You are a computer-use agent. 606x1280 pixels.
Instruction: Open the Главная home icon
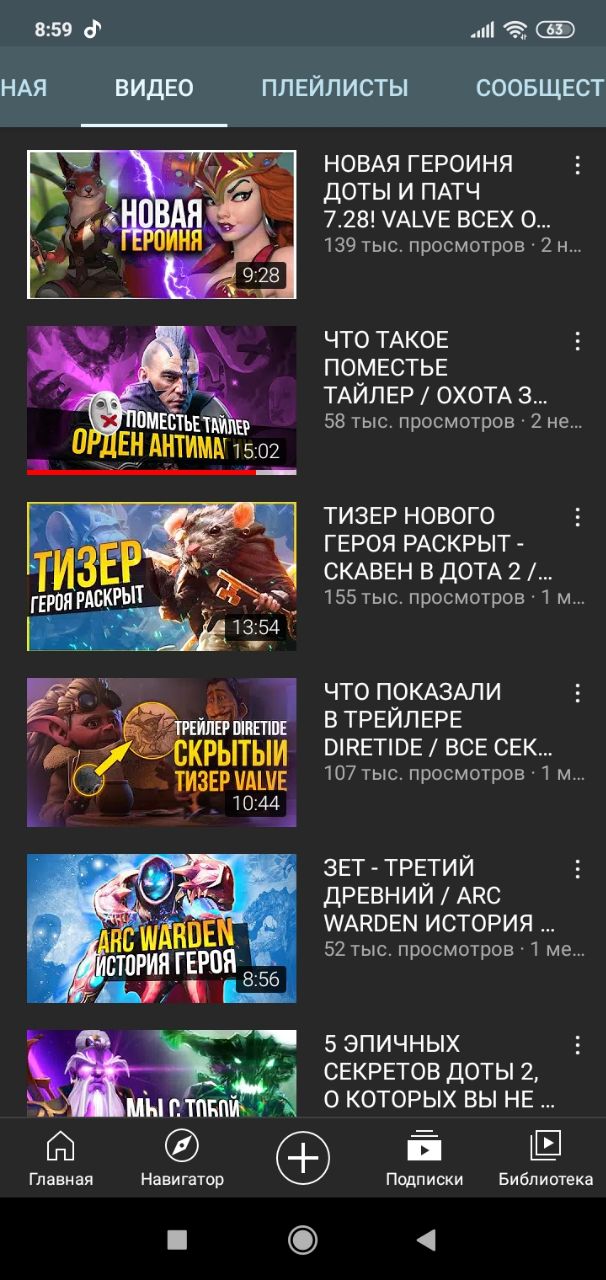60,1146
